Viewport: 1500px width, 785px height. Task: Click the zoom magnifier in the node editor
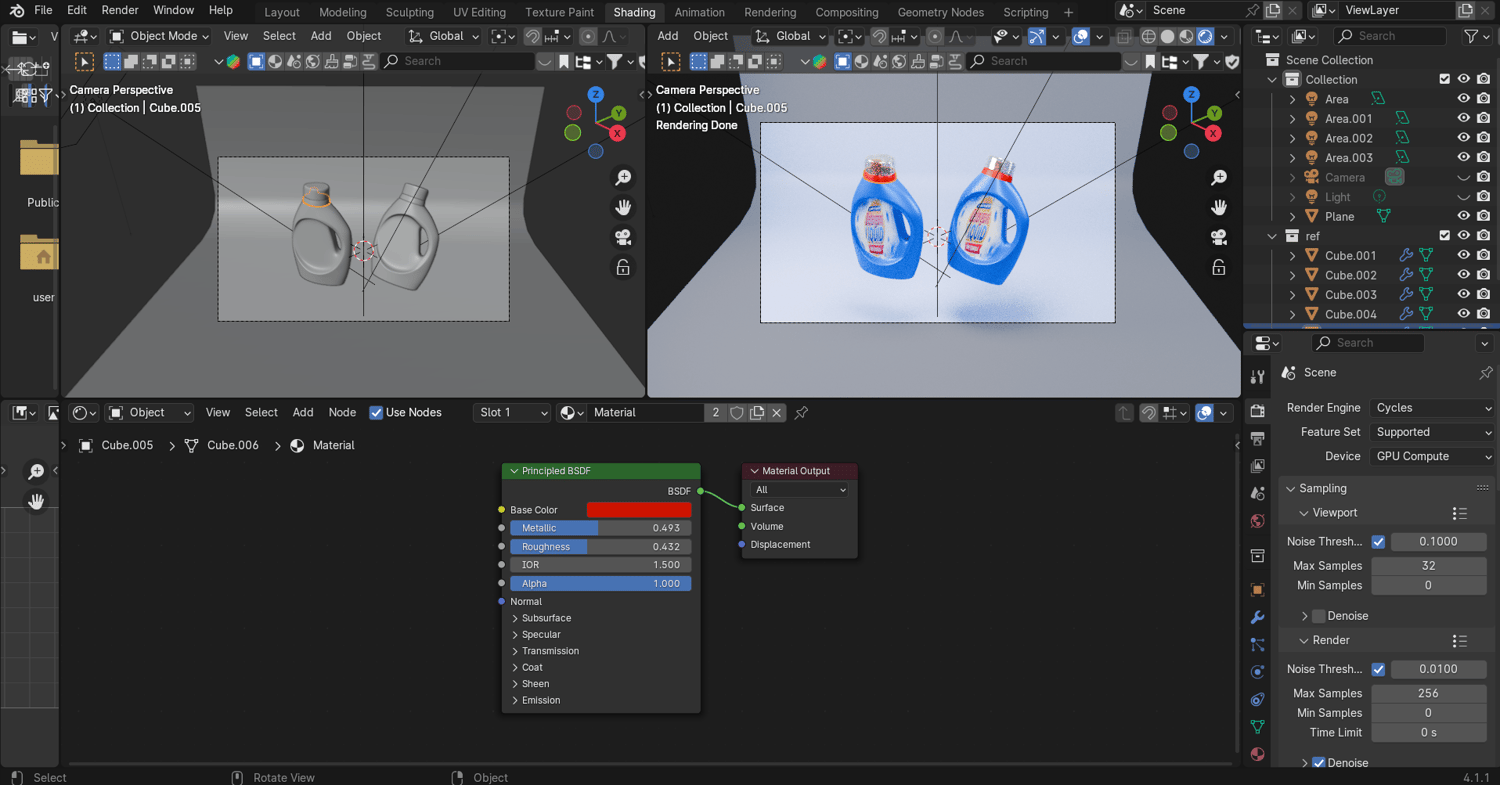pyautogui.click(x=36, y=471)
